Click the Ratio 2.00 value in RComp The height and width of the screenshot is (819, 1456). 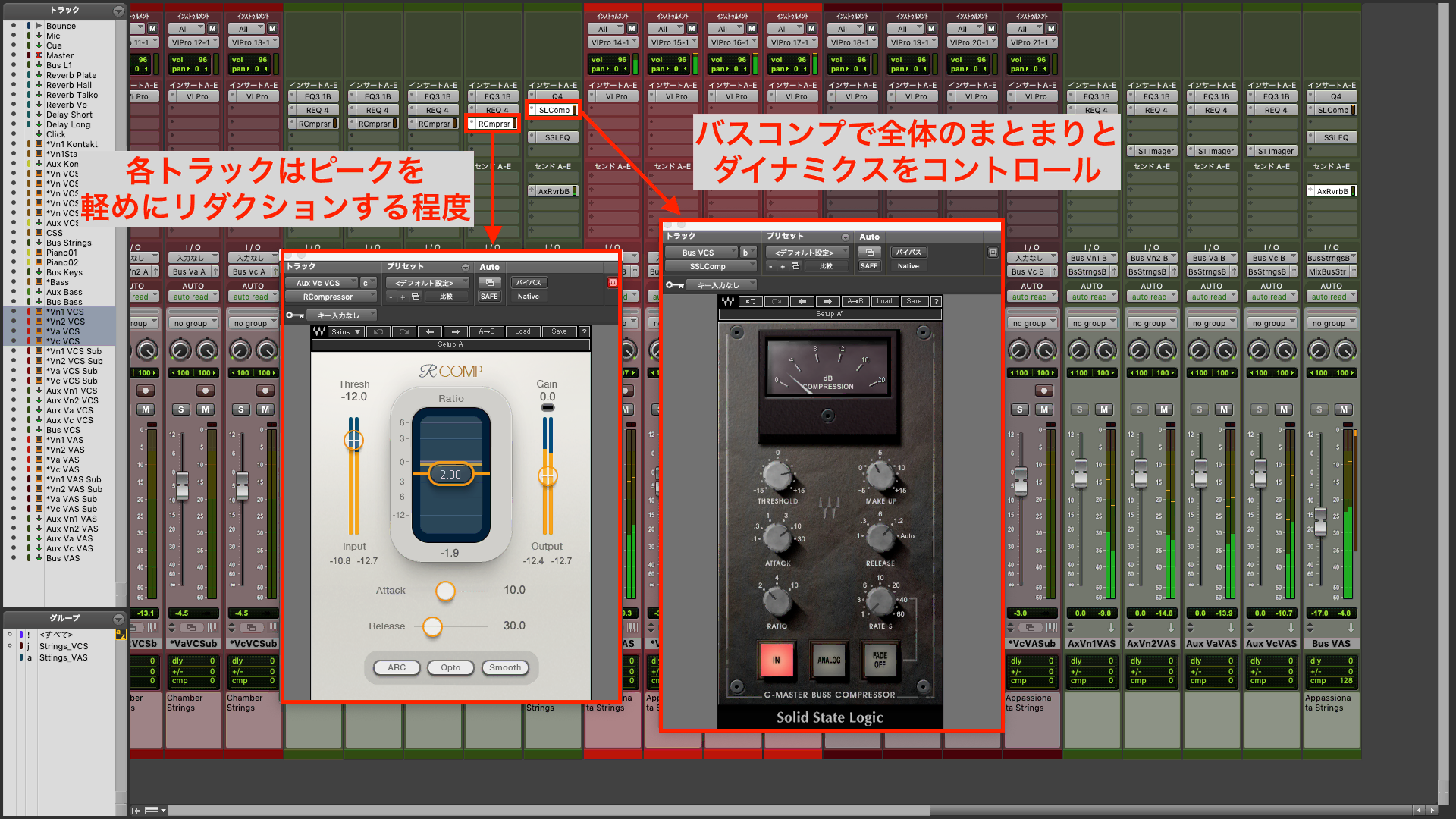450,474
